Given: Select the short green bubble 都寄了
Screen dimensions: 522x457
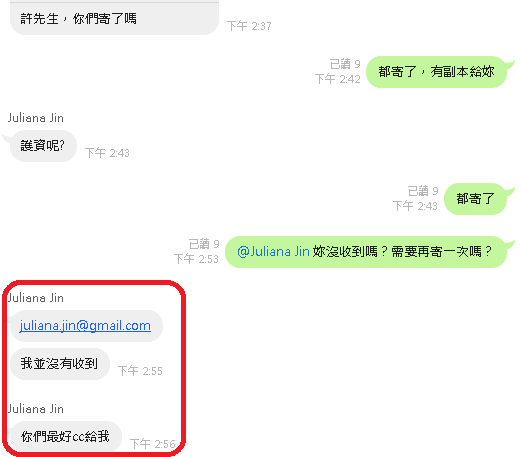Looking at the screenshot, I should [475, 199].
